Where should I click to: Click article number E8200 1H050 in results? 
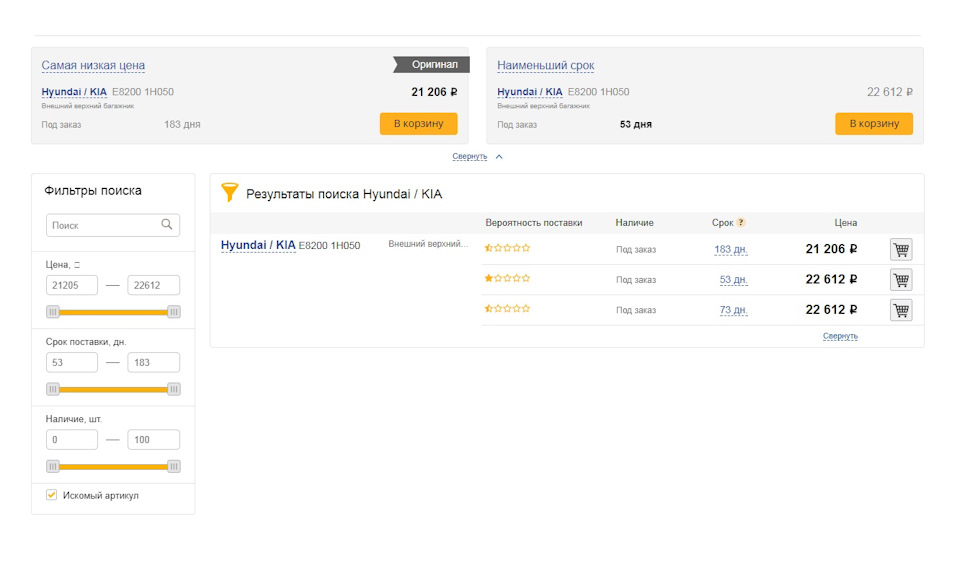(329, 245)
